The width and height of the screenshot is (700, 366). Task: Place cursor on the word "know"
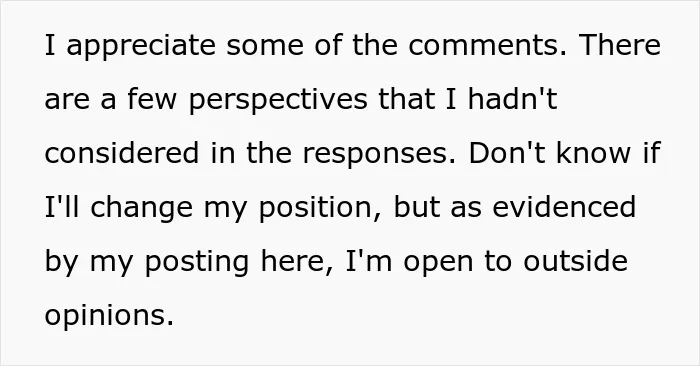click(x=593, y=152)
